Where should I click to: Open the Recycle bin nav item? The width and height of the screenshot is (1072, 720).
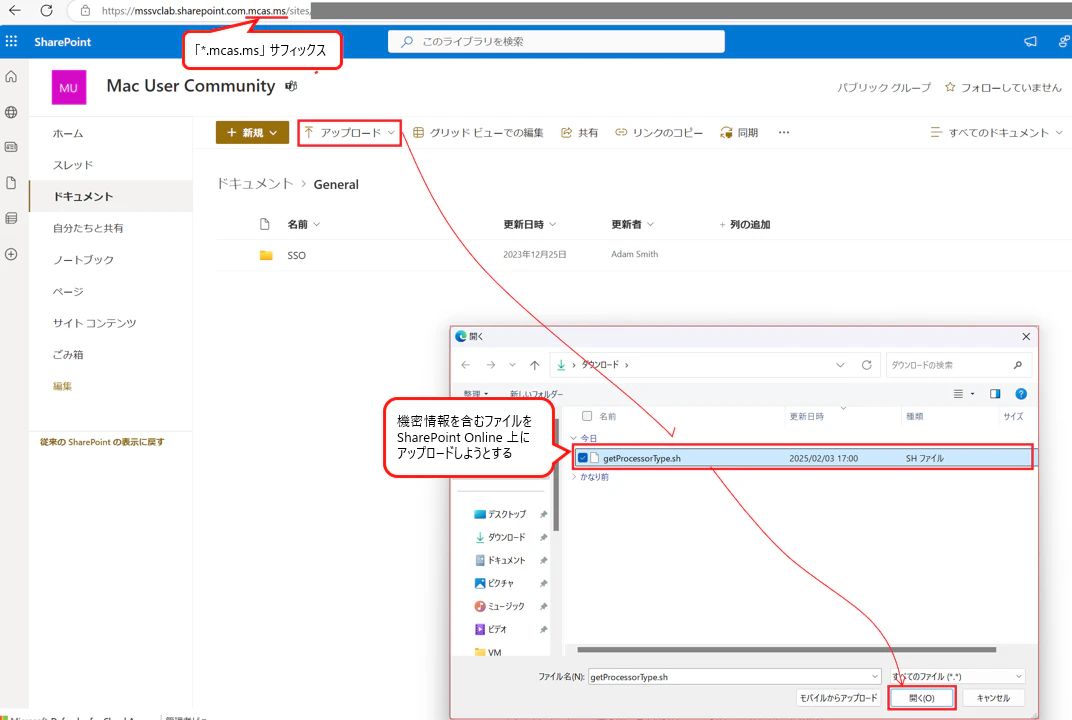[x=68, y=354]
